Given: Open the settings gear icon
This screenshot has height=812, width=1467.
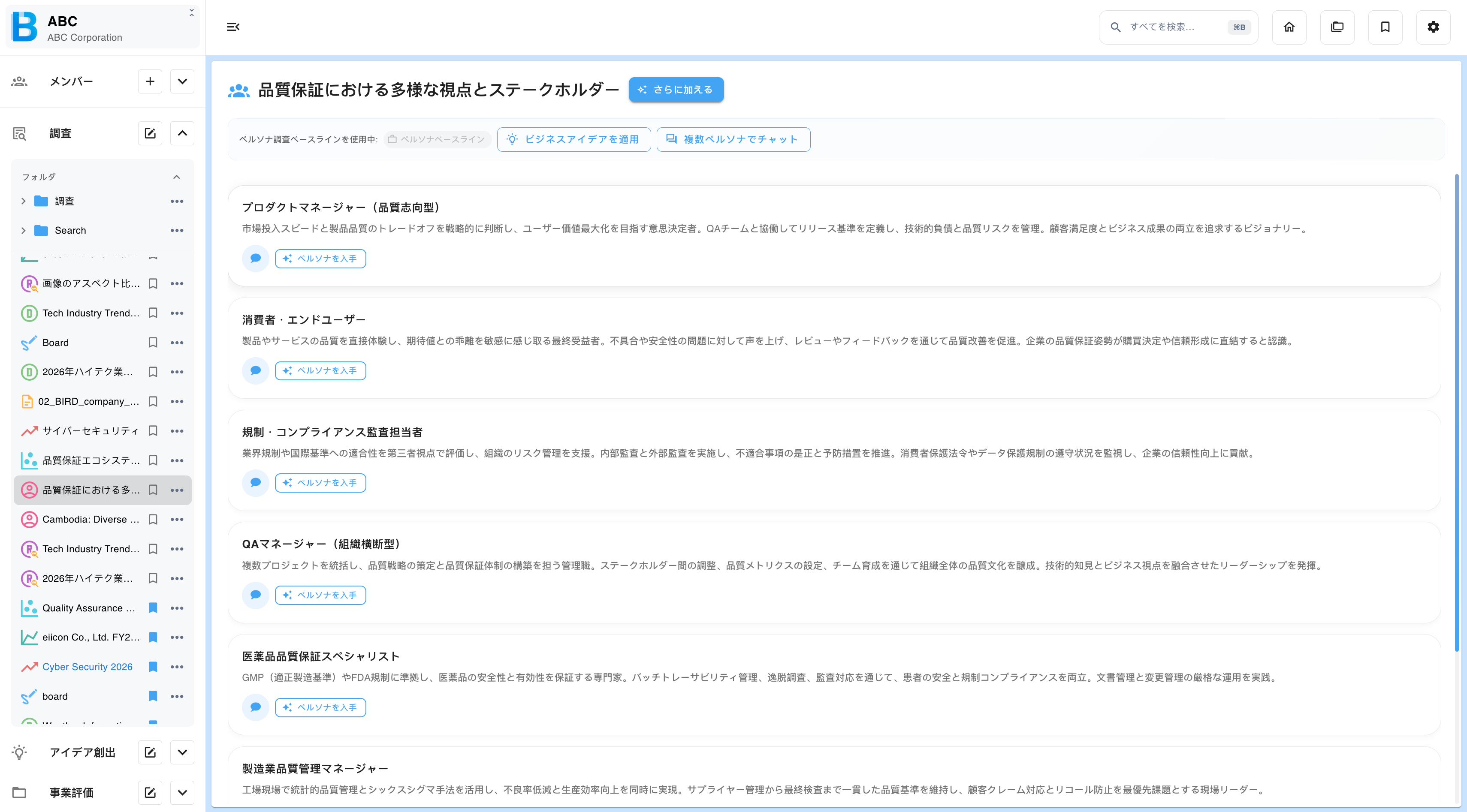Looking at the screenshot, I should pyautogui.click(x=1433, y=27).
